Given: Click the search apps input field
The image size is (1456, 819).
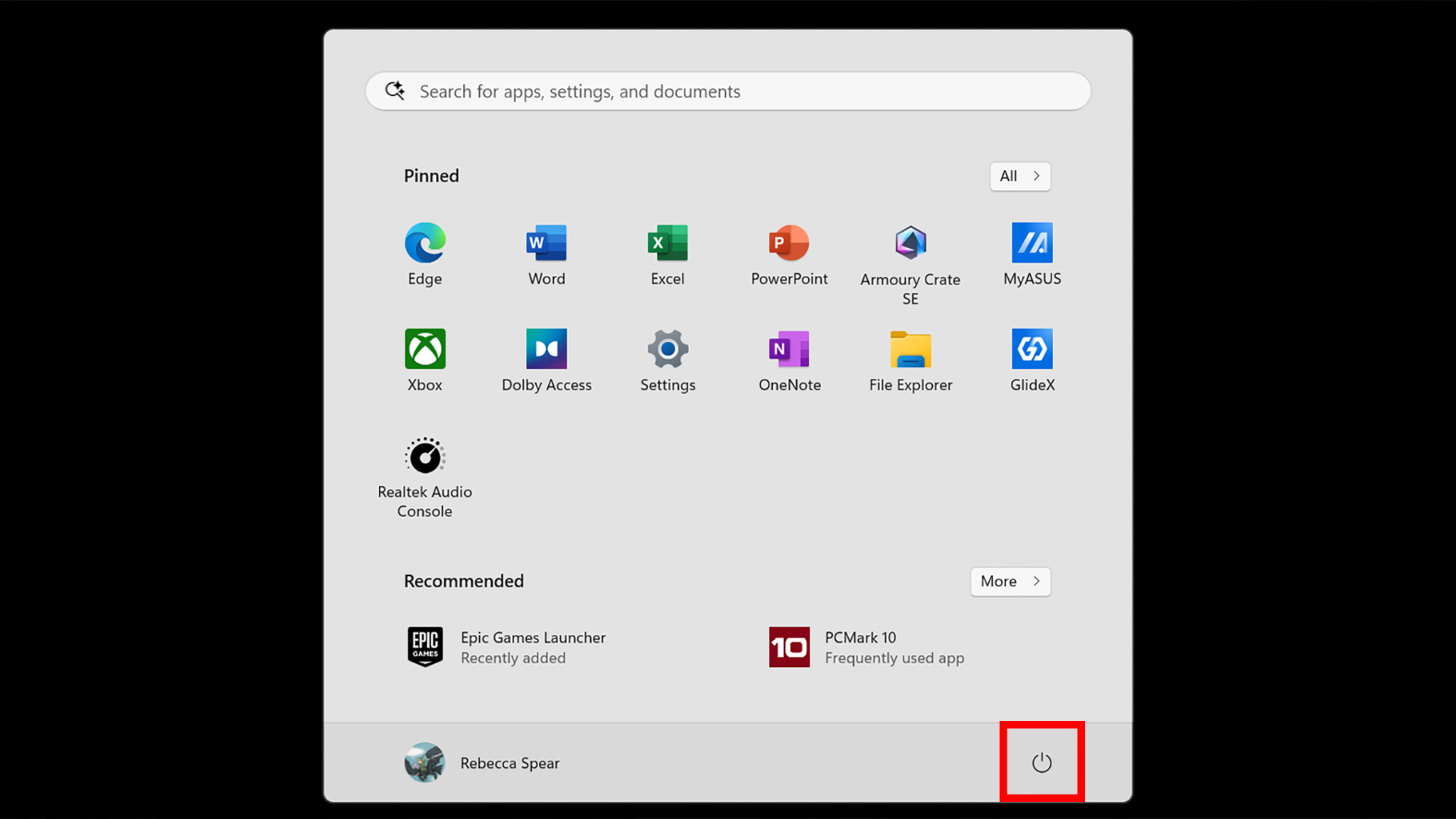Looking at the screenshot, I should click(728, 92).
